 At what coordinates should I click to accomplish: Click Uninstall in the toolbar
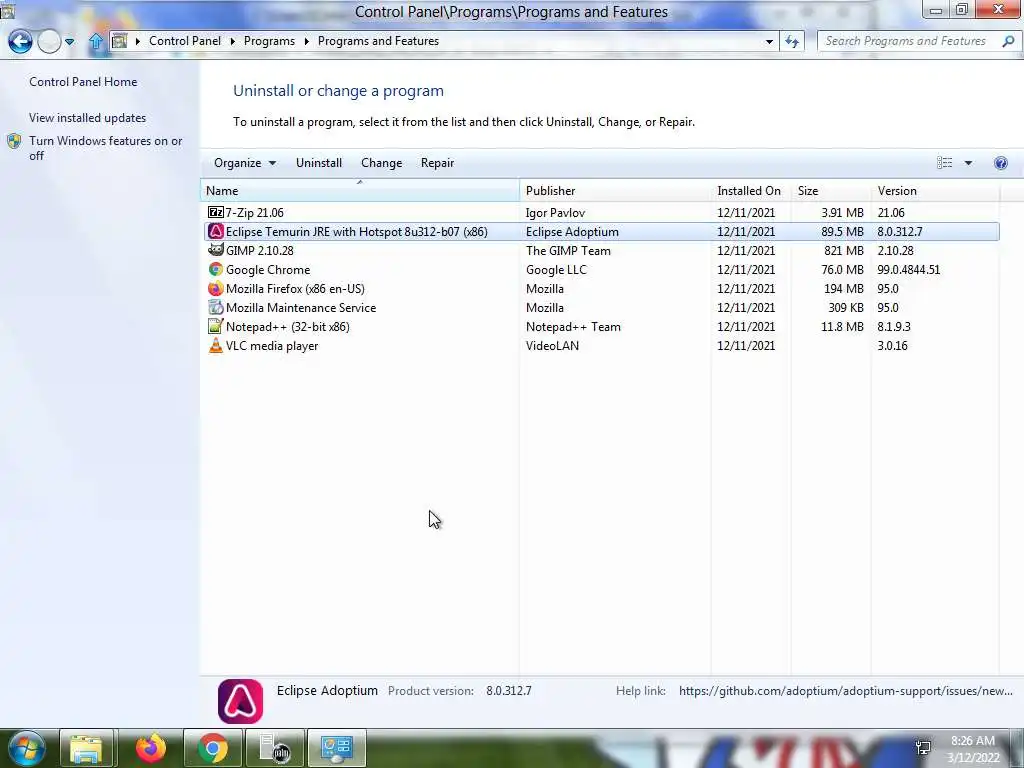coord(319,163)
